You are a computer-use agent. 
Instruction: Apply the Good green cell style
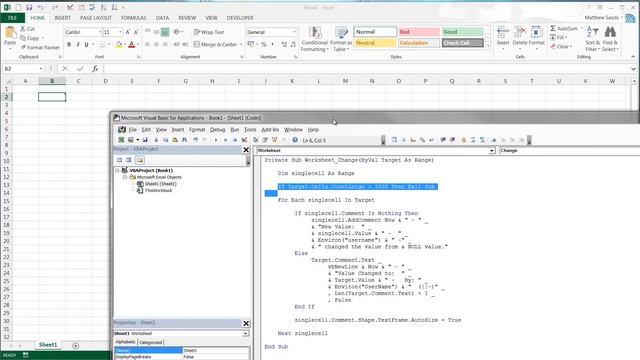pos(462,32)
